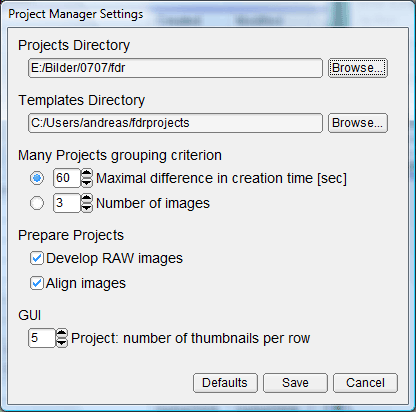Cancel the settings dialog
The height and width of the screenshot is (412, 416).
tap(365, 383)
